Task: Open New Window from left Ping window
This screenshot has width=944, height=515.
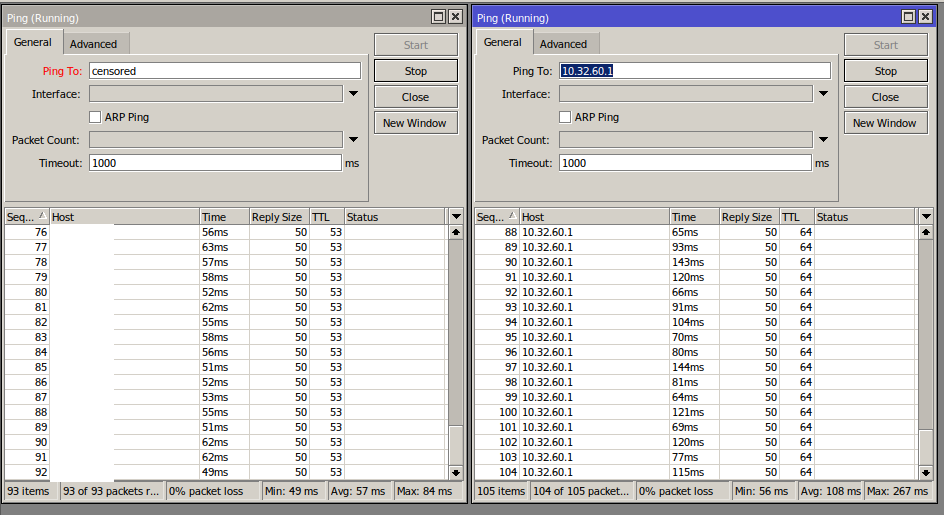Action: tap(415, 123)
